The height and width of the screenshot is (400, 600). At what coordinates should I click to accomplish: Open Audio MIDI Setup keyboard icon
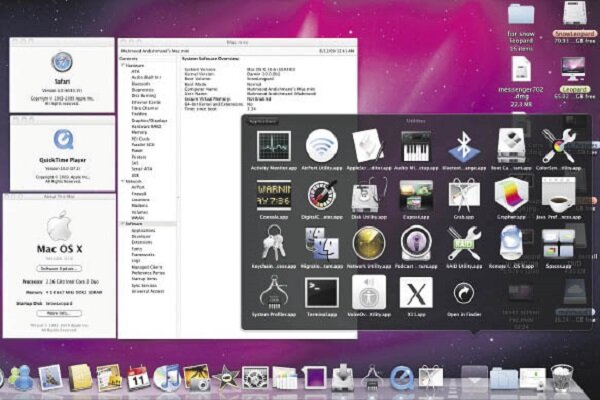coord(416,146)
